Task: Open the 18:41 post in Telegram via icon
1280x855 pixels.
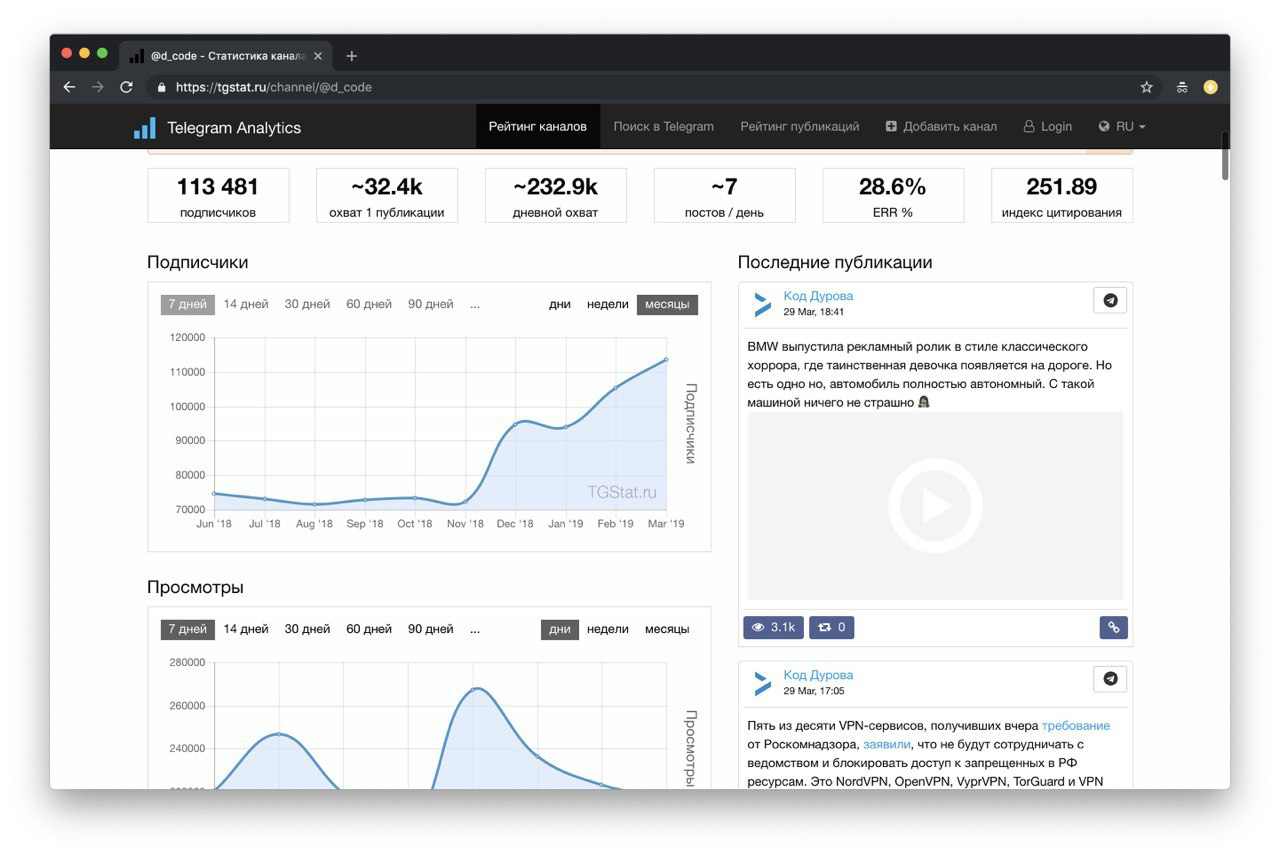Action: coord(1110,299)
